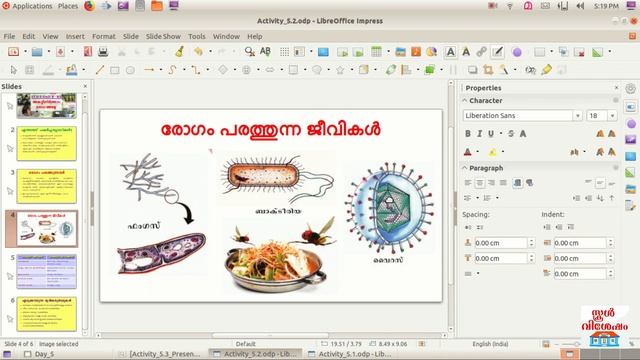Open the underline style dropdown arrow

click(501, 133)
